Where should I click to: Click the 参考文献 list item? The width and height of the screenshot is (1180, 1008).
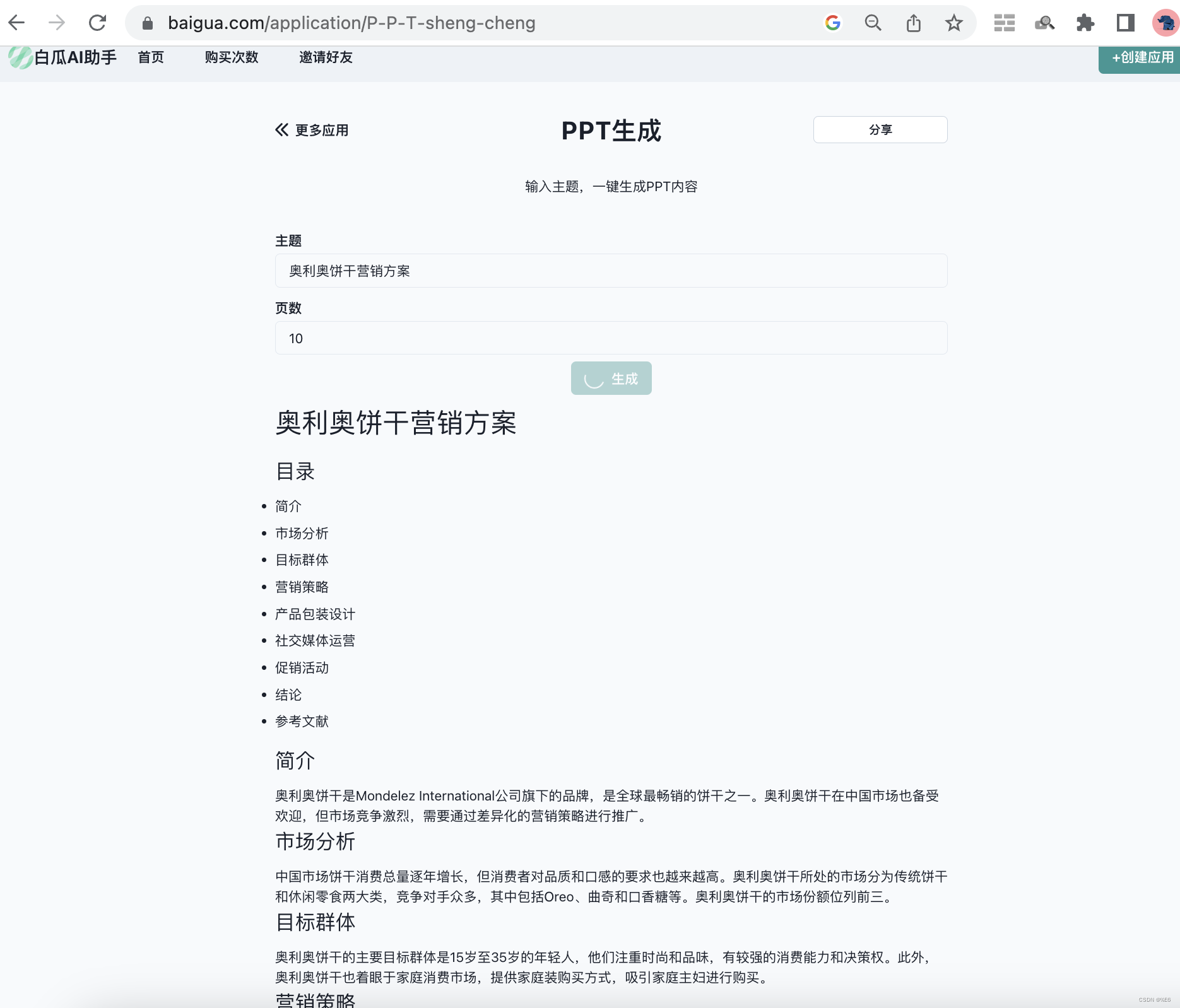tap(302, 722)
